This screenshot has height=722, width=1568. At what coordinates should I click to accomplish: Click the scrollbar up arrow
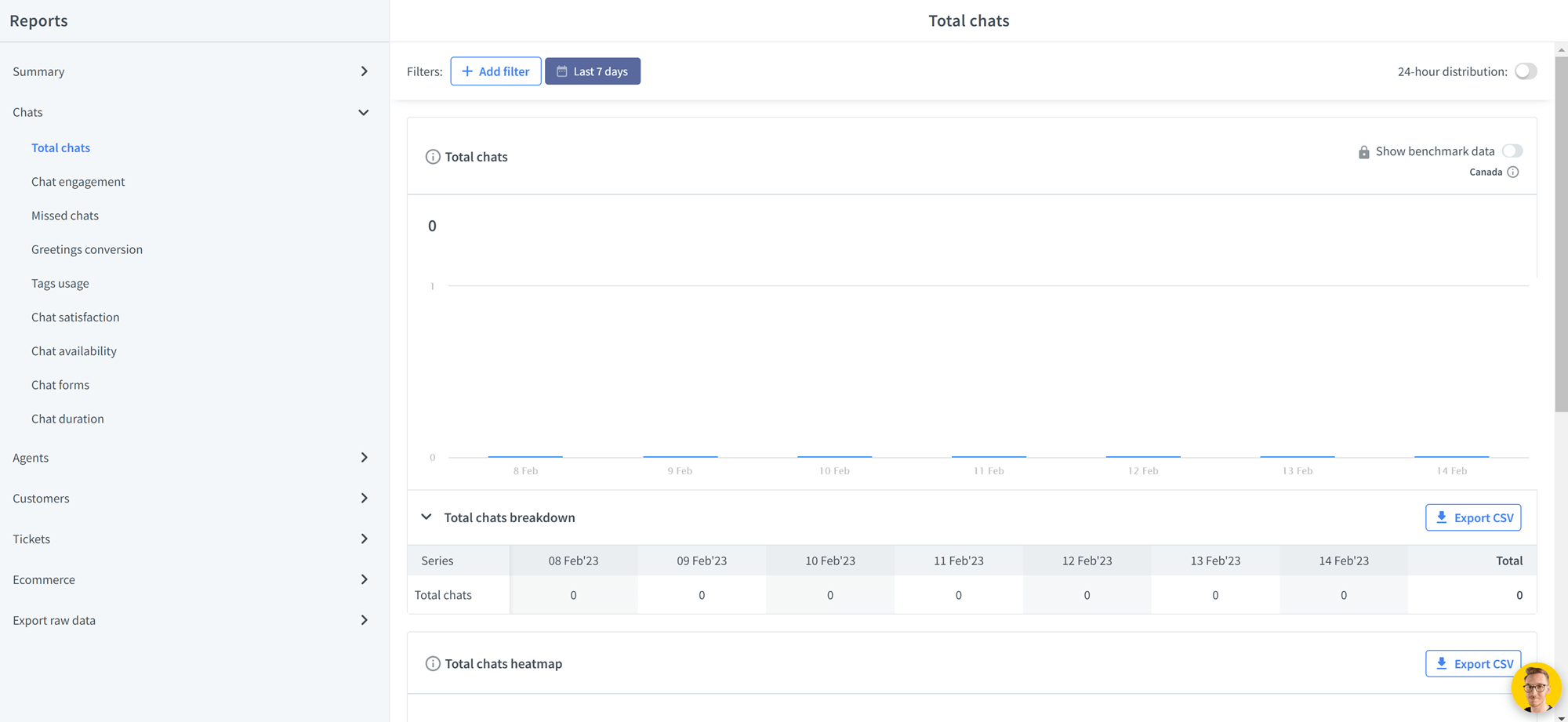click(1561, 49)
